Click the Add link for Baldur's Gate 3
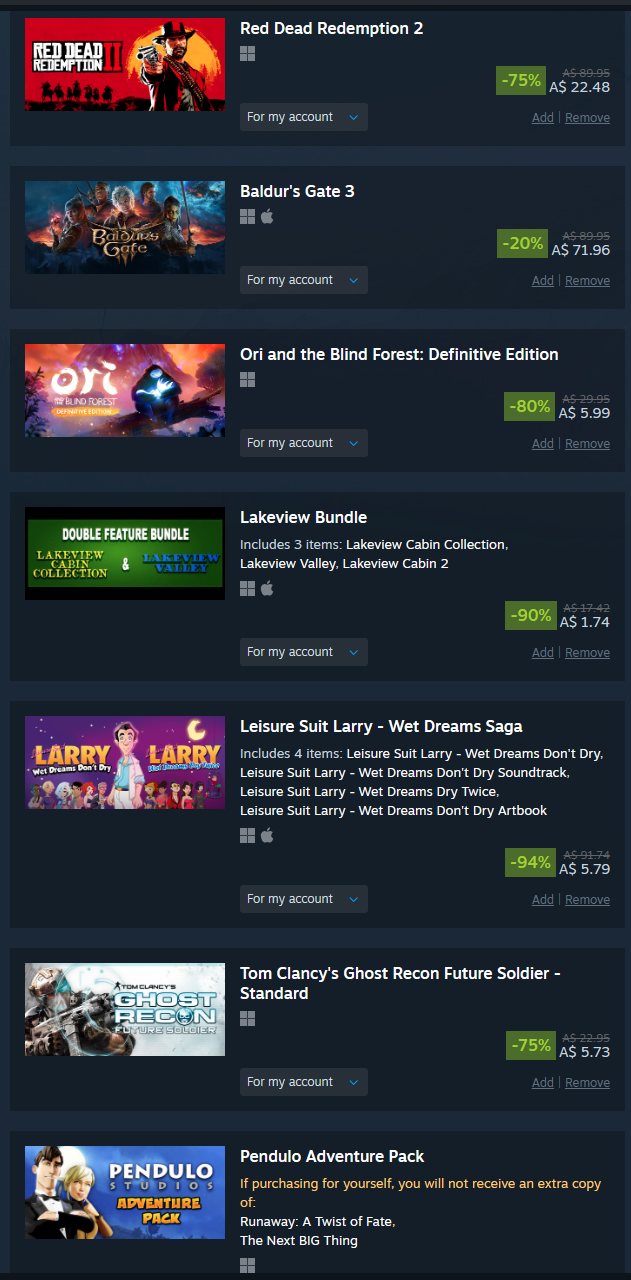This screenshot has height=1280, width=631. (x=543, y=281)
